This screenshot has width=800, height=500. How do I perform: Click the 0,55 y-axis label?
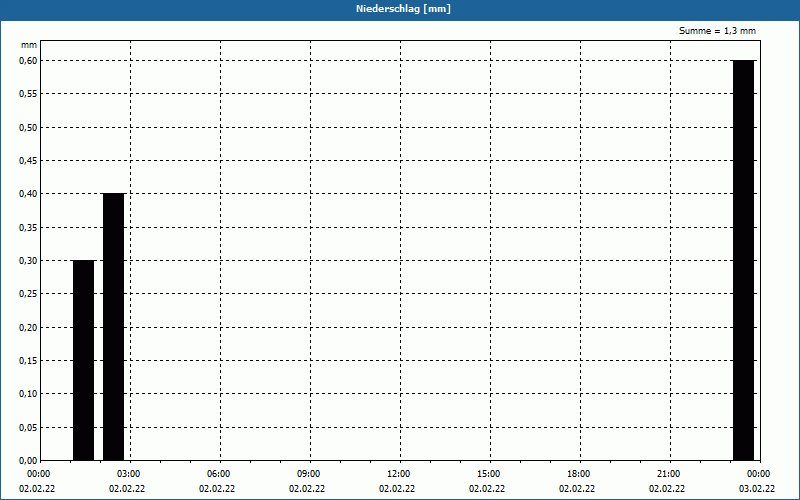[28, 94]
